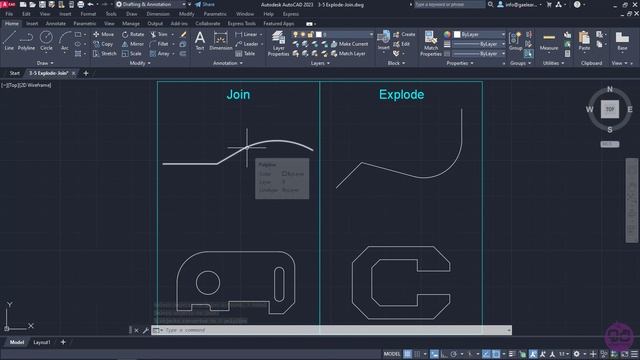Click the Group tool
This screenshot has height=360, width=640.
coord(516,41)
